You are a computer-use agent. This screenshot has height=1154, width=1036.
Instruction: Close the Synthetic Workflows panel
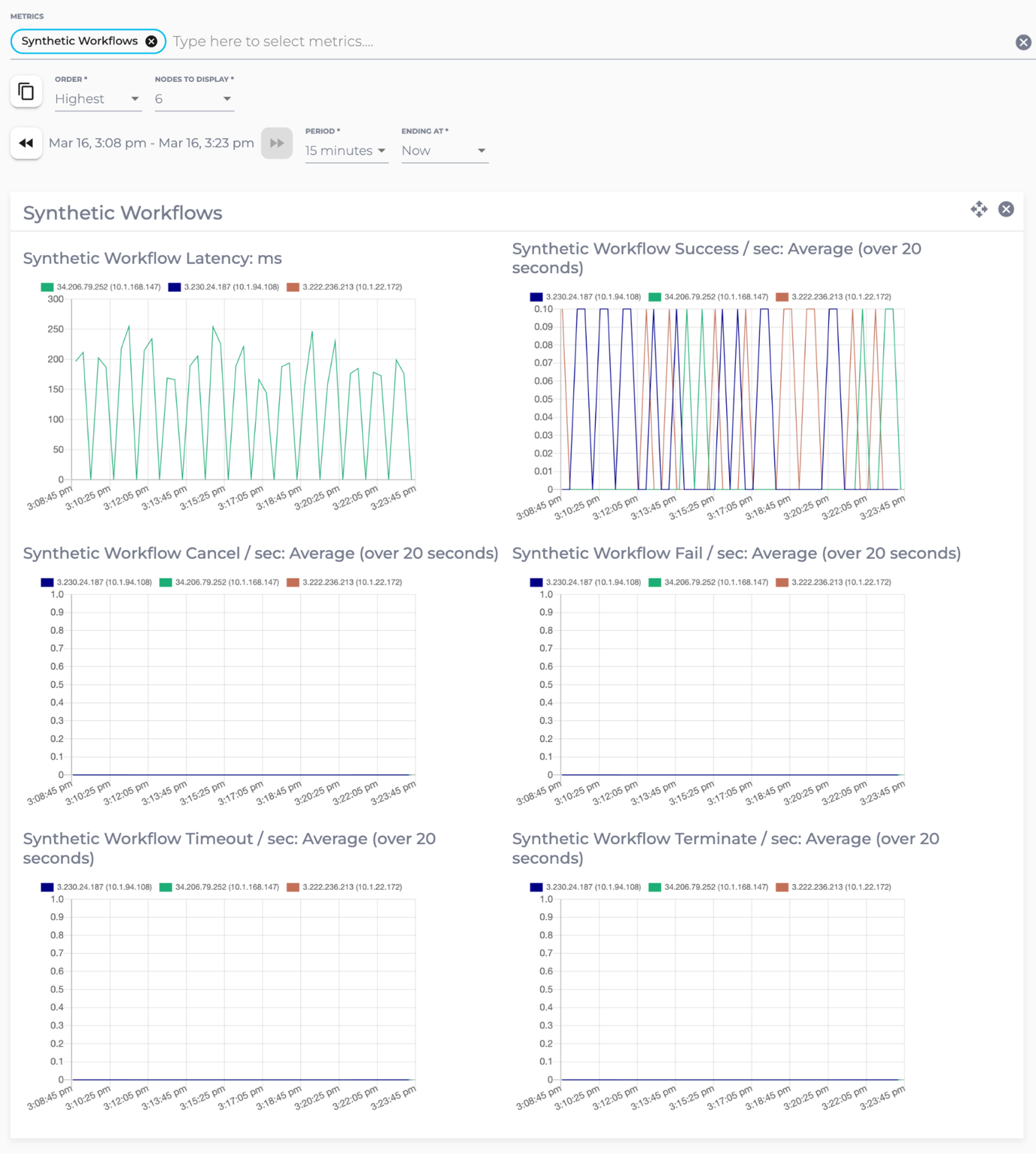(x=1006, y=209)
